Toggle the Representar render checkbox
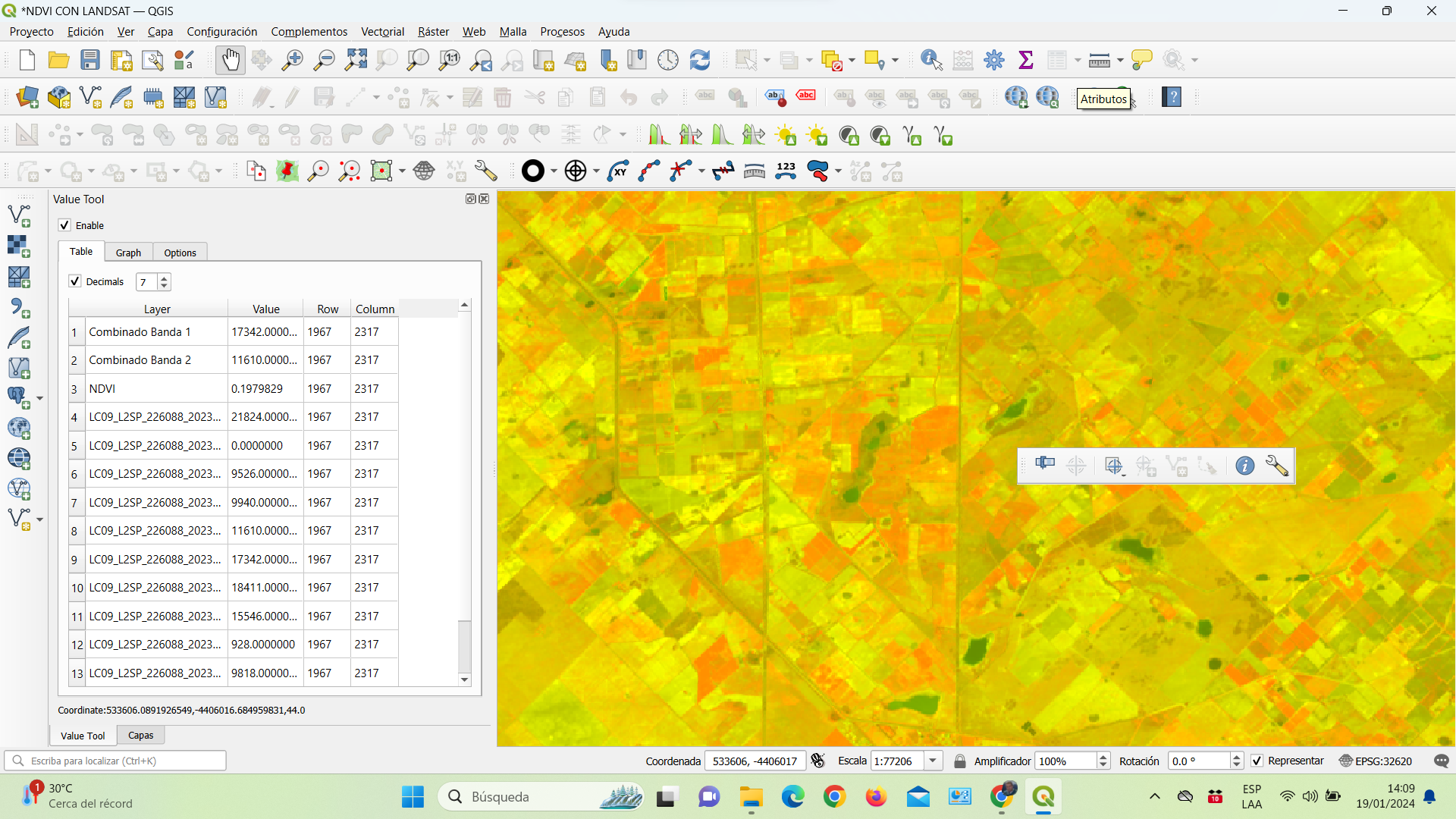 (x=1257, y=761)
